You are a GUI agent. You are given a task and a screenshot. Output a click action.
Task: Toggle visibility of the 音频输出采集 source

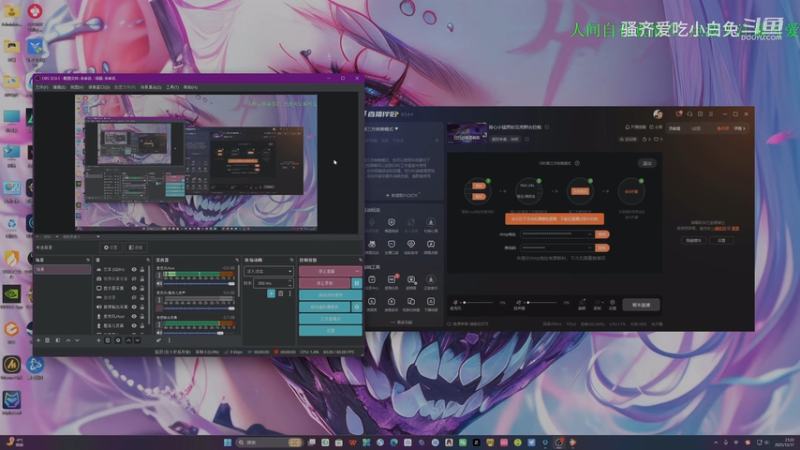point(134,307)
